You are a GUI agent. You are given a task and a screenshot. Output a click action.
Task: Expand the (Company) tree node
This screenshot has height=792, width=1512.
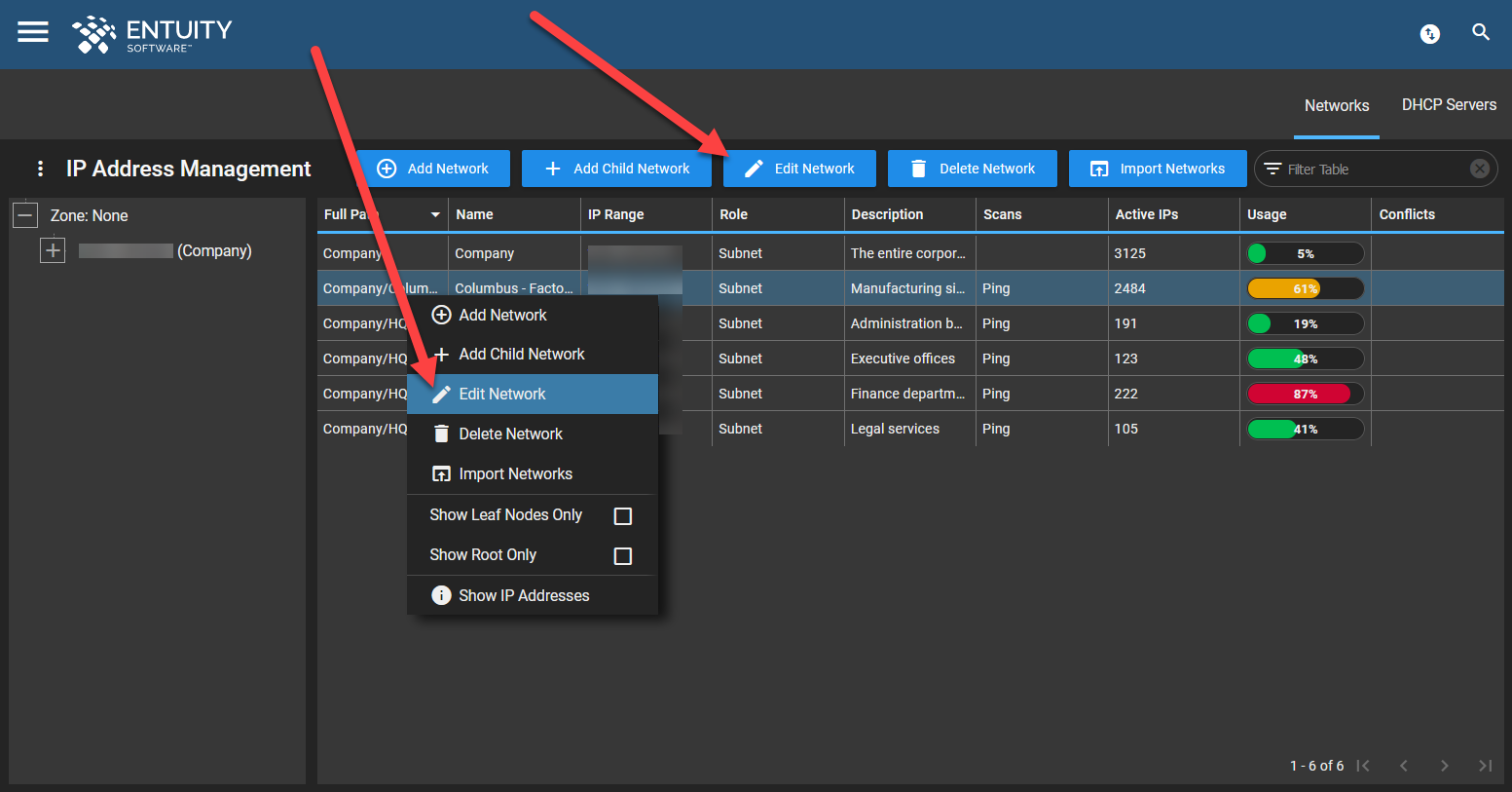tap(53, 250)
